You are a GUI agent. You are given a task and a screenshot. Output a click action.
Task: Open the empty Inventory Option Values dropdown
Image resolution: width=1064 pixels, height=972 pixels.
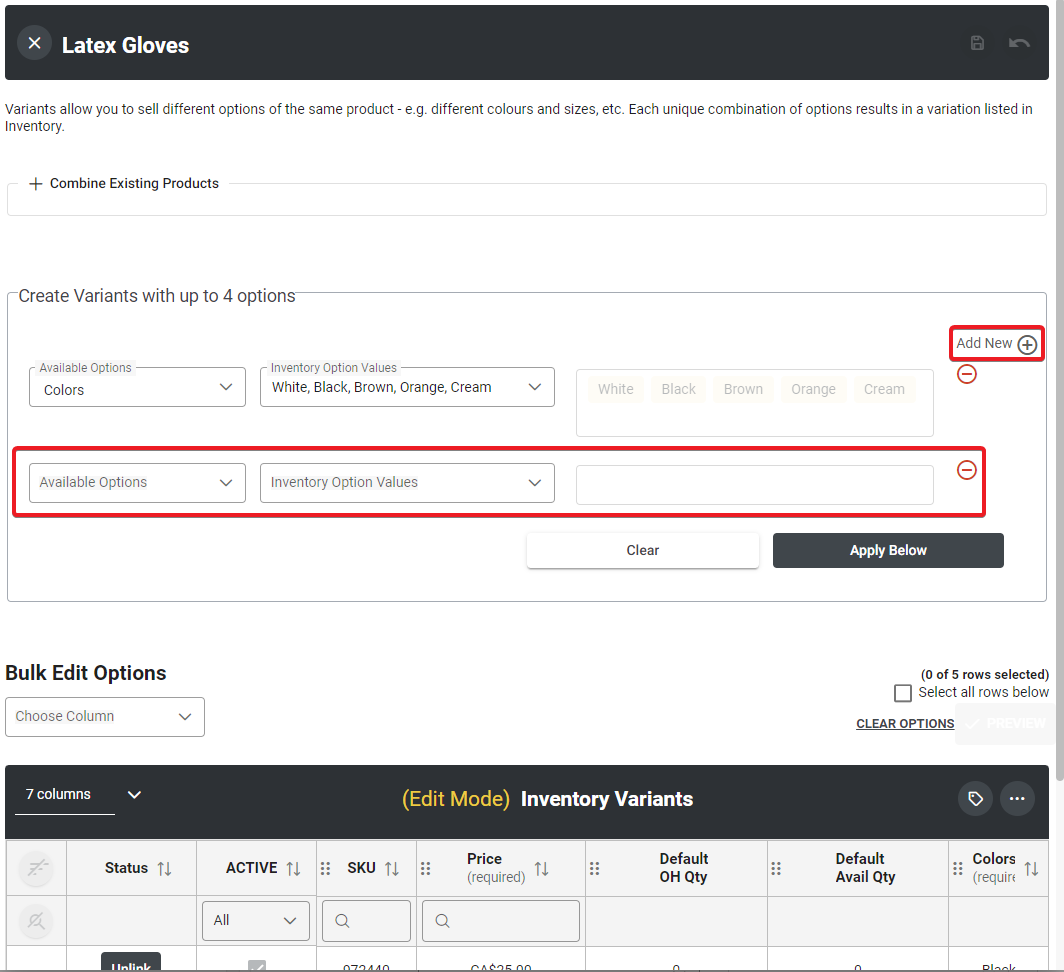[407, 483]
